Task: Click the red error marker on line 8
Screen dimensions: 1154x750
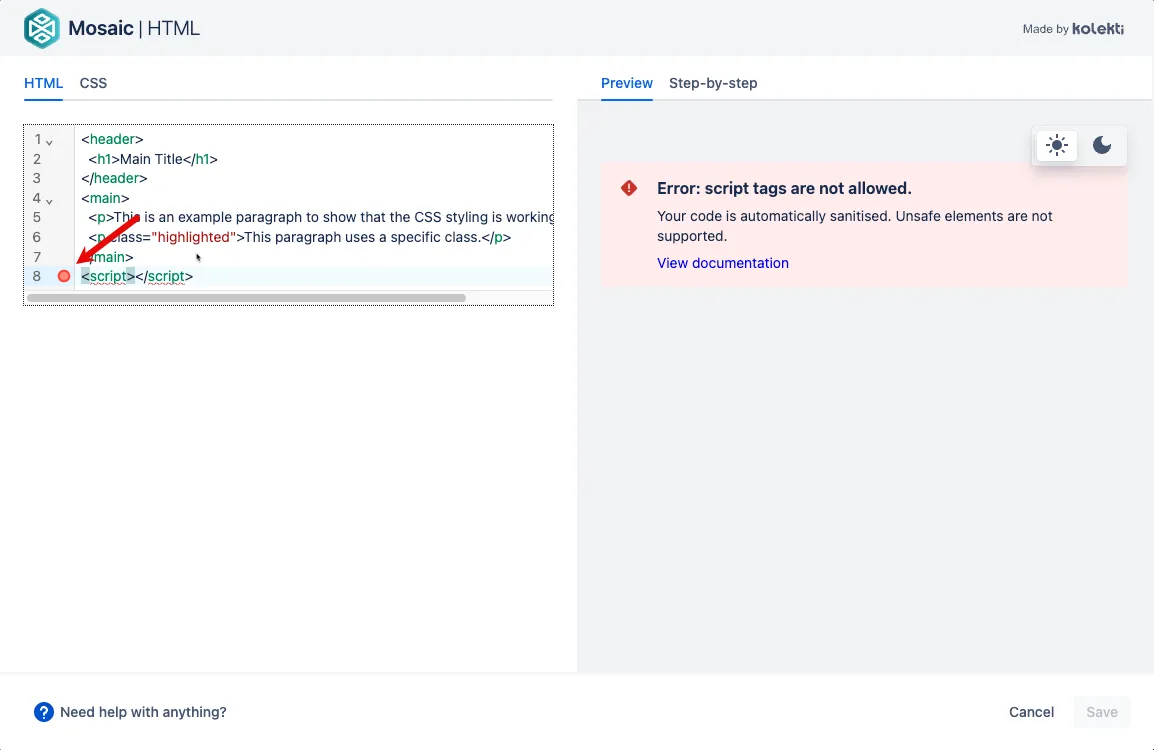Action: tap(64, 276)
